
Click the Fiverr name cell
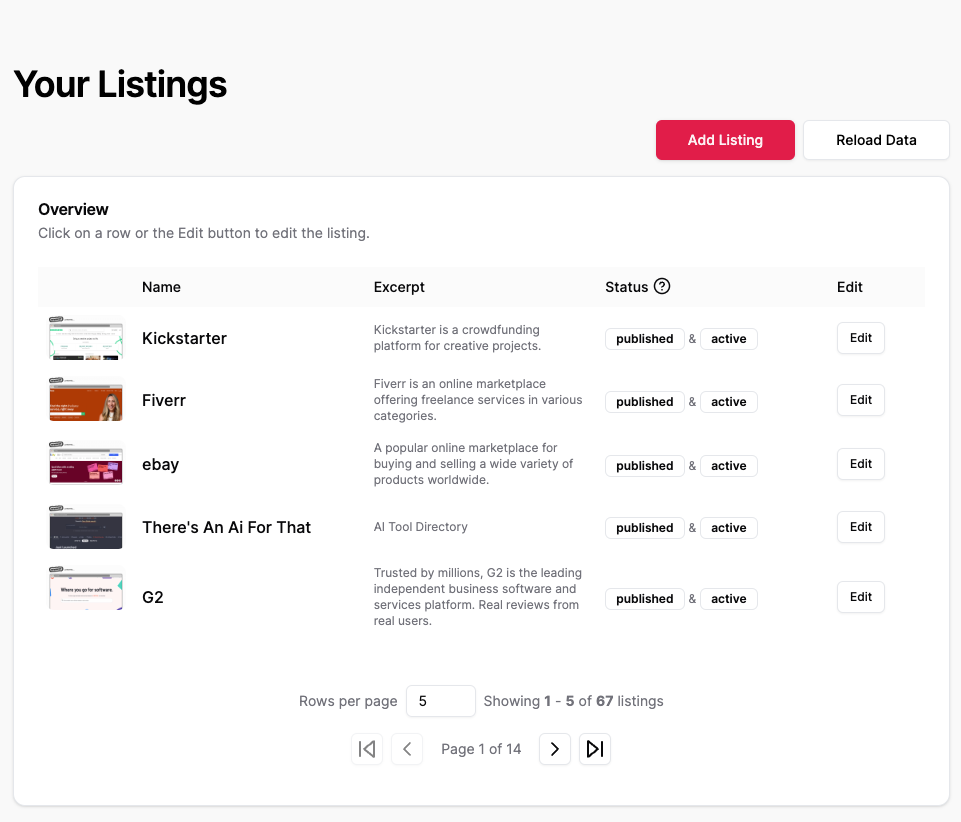pyautogui.click(x=164, y=400)
